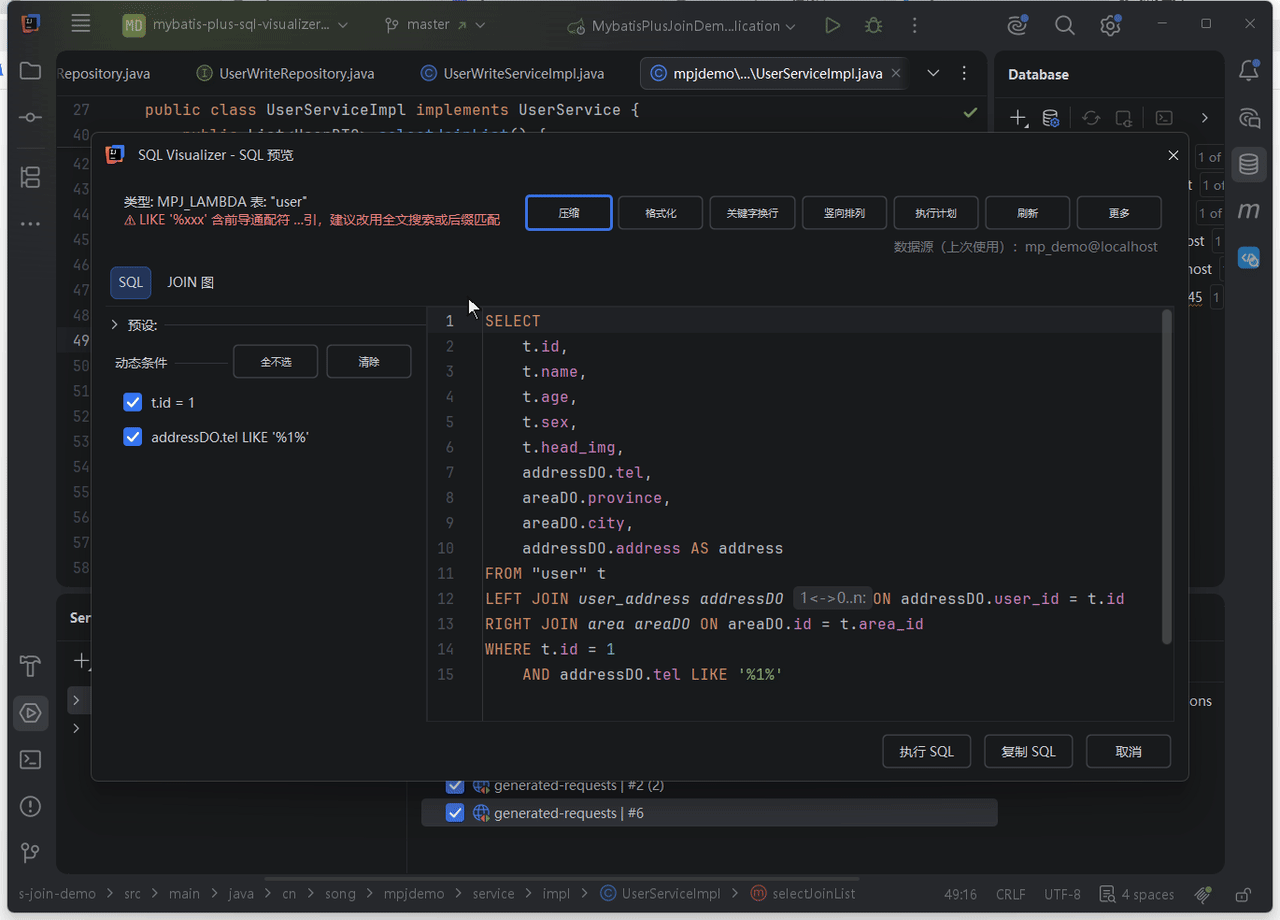
Task: Start debugging with the bug icon
Action: (x=873, y=26)
